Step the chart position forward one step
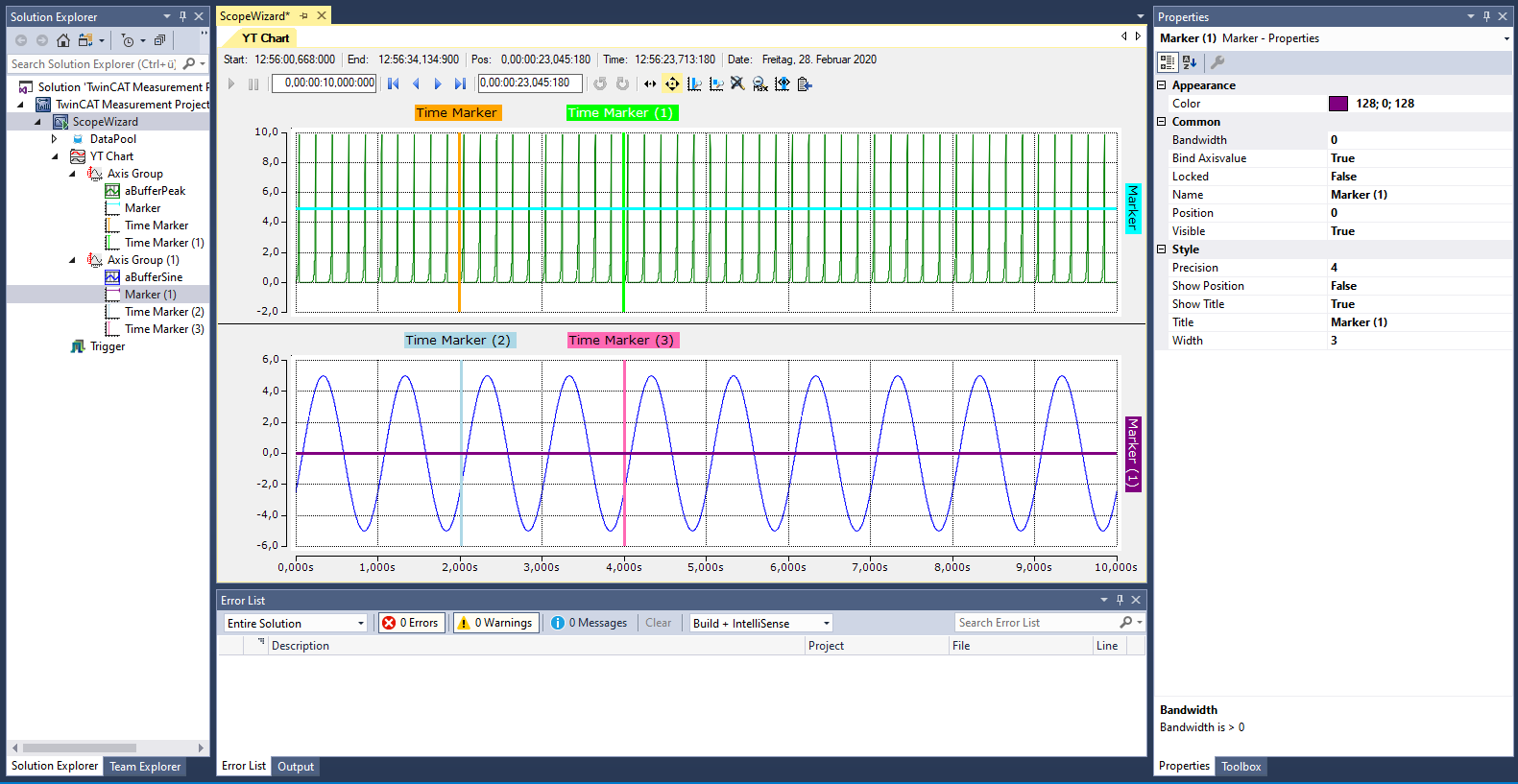This screenshot has width=1518, height=784. click(x=438, y=84)
